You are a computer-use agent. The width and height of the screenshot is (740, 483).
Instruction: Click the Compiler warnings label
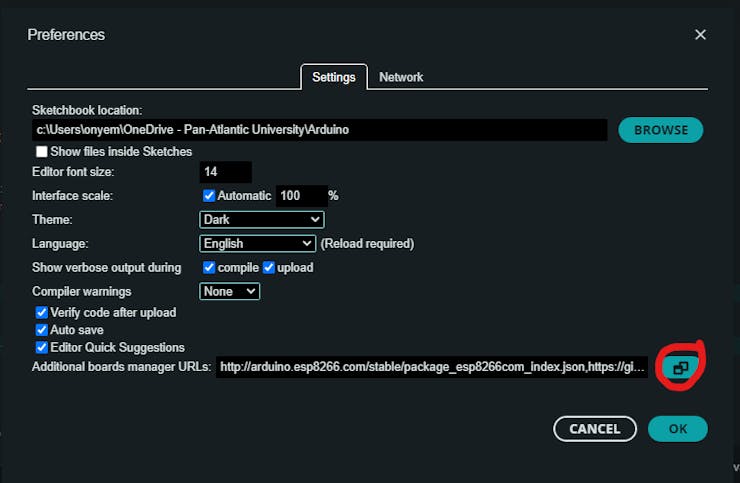pyautogui.click(x=82, y=291)
